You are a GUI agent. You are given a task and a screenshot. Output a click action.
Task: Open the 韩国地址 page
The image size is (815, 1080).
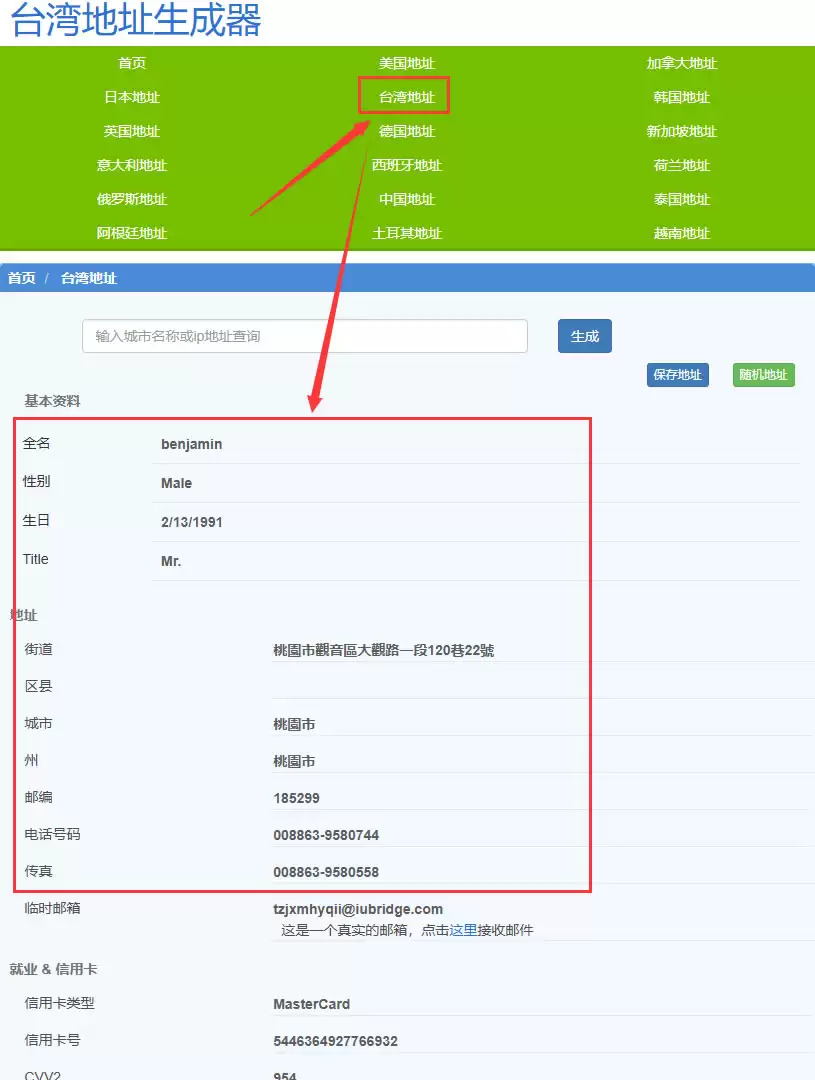[681, 97]
